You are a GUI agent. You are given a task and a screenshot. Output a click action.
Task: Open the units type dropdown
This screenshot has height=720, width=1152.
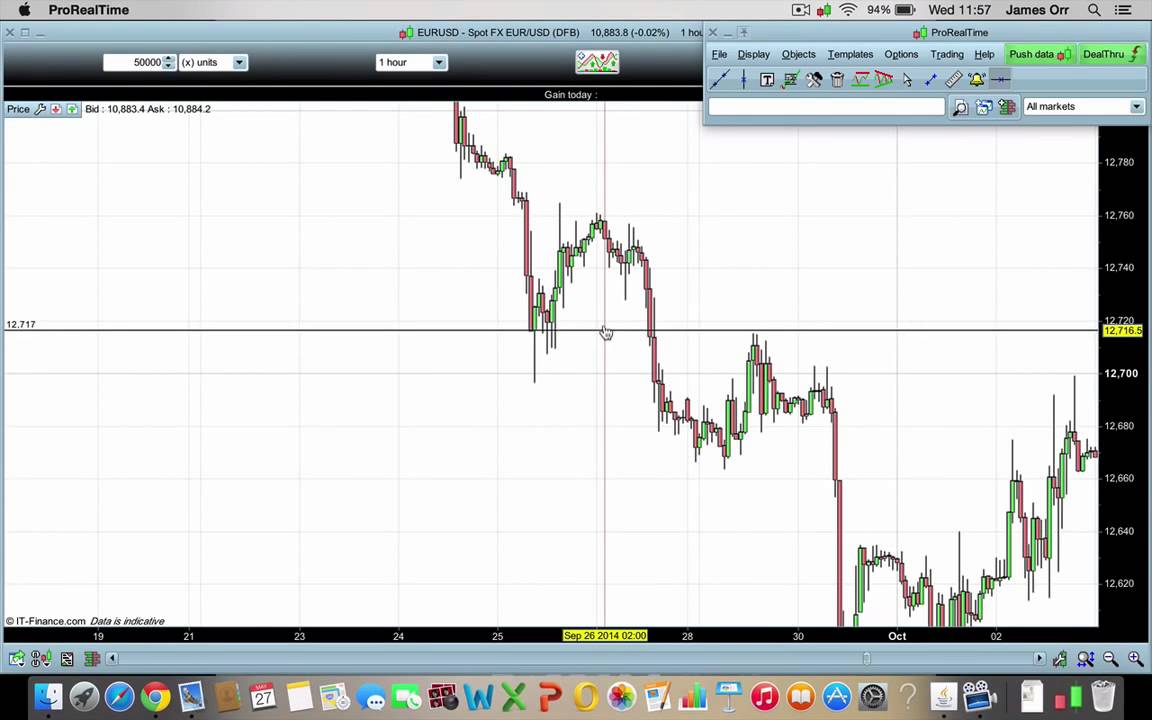[x=240, y=62]
